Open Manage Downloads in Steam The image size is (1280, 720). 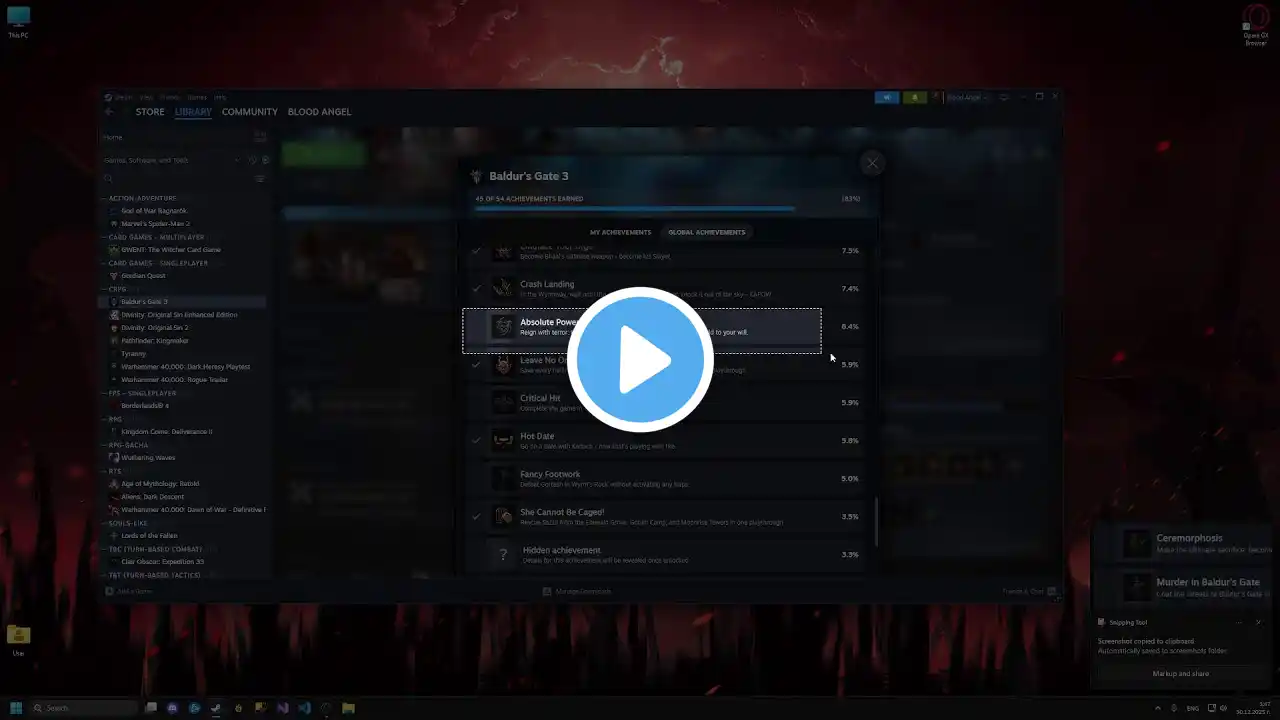pos(577,591)
